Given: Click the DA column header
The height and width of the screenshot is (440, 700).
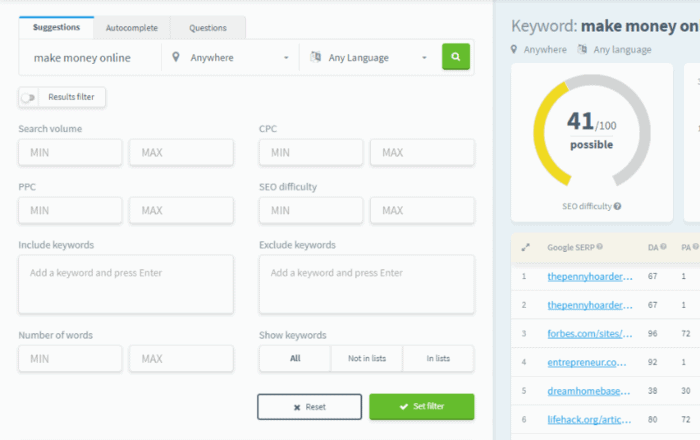Looking at the screenshot, I should pos(653,247).
